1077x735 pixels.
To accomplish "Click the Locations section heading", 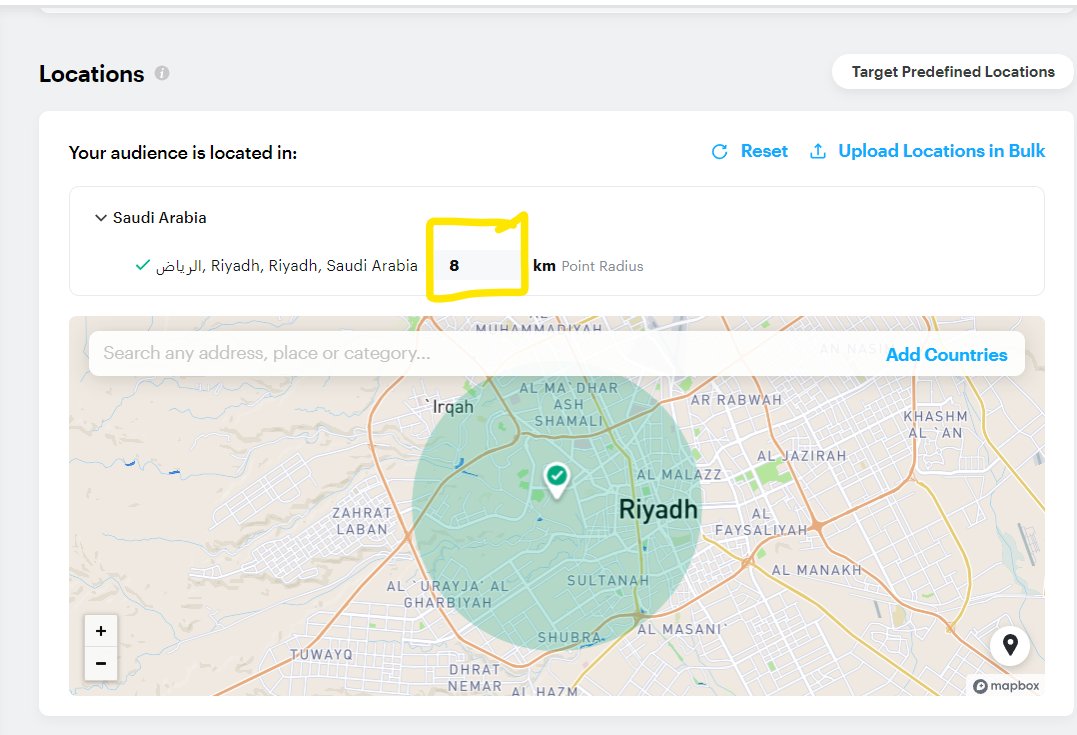I will pos(91,74).
